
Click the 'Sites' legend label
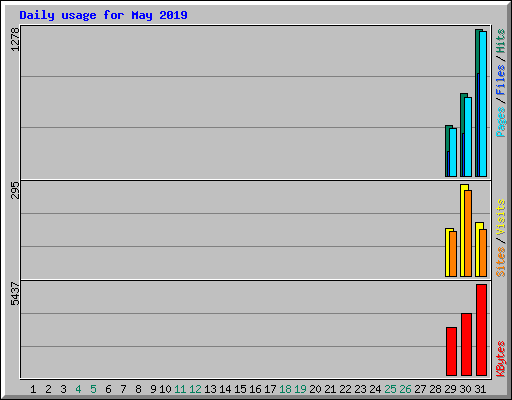tap(501, 262)
